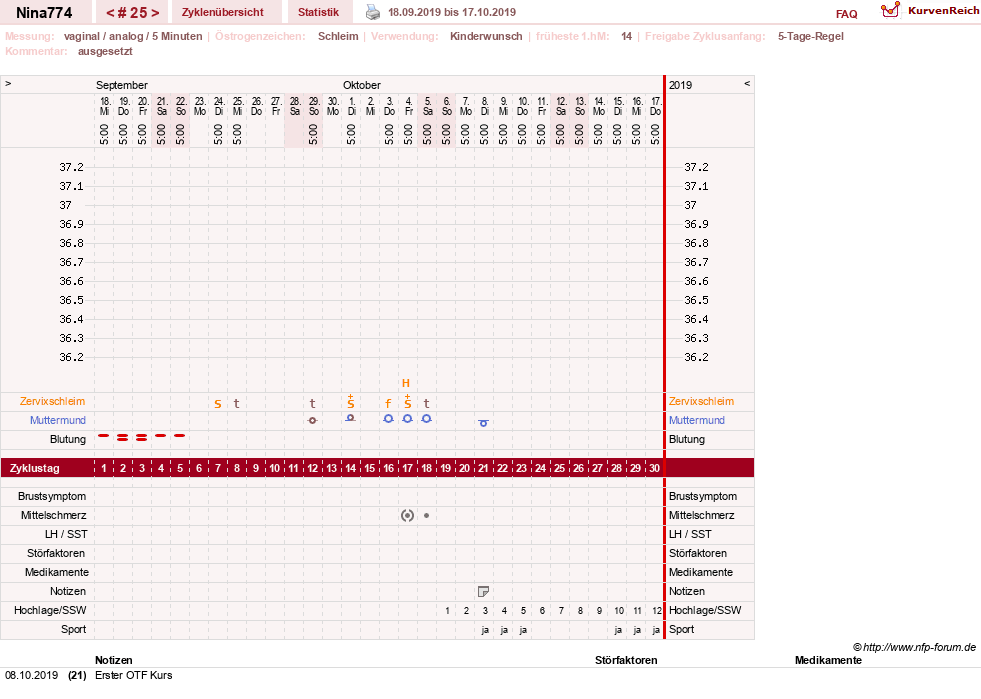The image size is (981, 699).
Task: Go to next cycle with '>' arrow
Action: (155, 13)
